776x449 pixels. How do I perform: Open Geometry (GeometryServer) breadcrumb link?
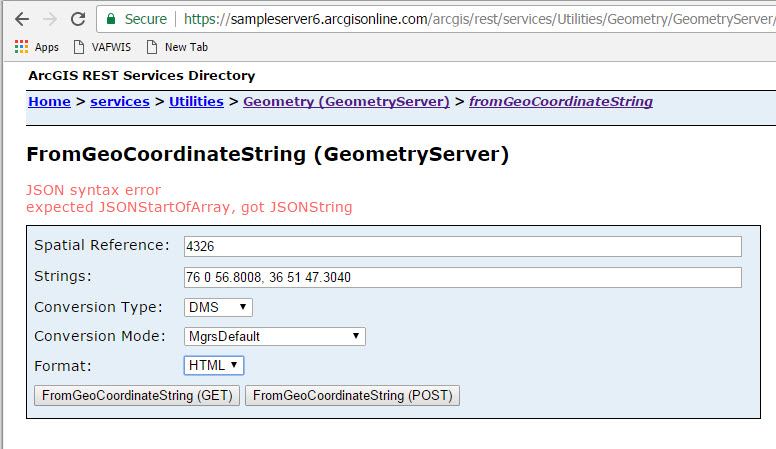click(346, 102)
